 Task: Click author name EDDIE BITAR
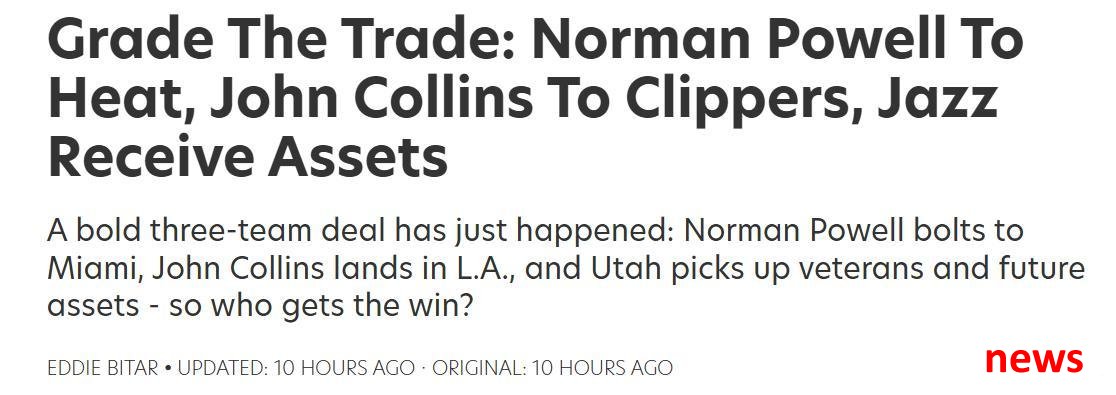102,369
